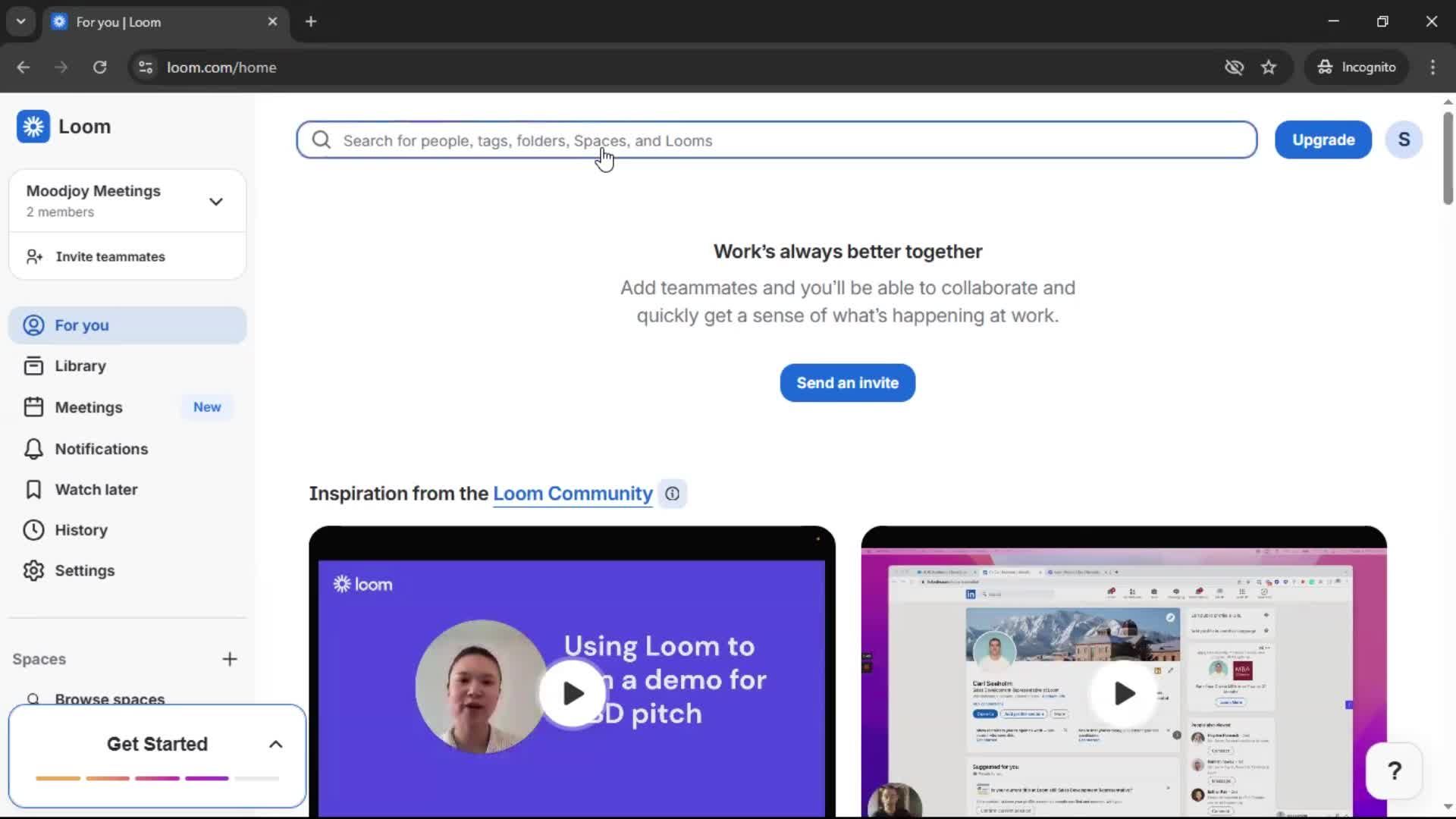Collapse the Get Started panel
The height and width of the screenshot is (819, 1456).
pos(275,744)
